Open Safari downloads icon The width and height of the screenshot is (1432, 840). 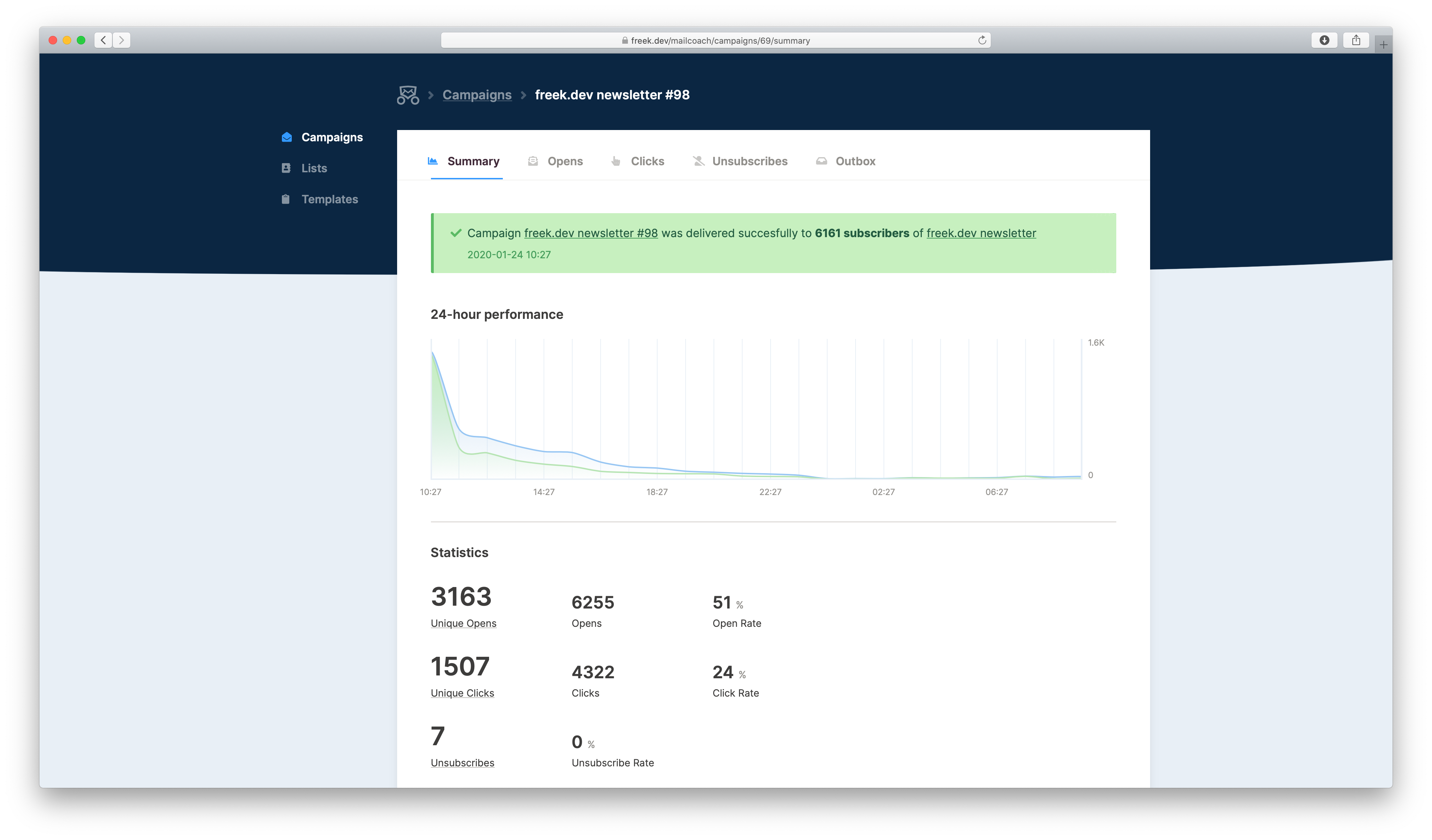point(1324,40)
